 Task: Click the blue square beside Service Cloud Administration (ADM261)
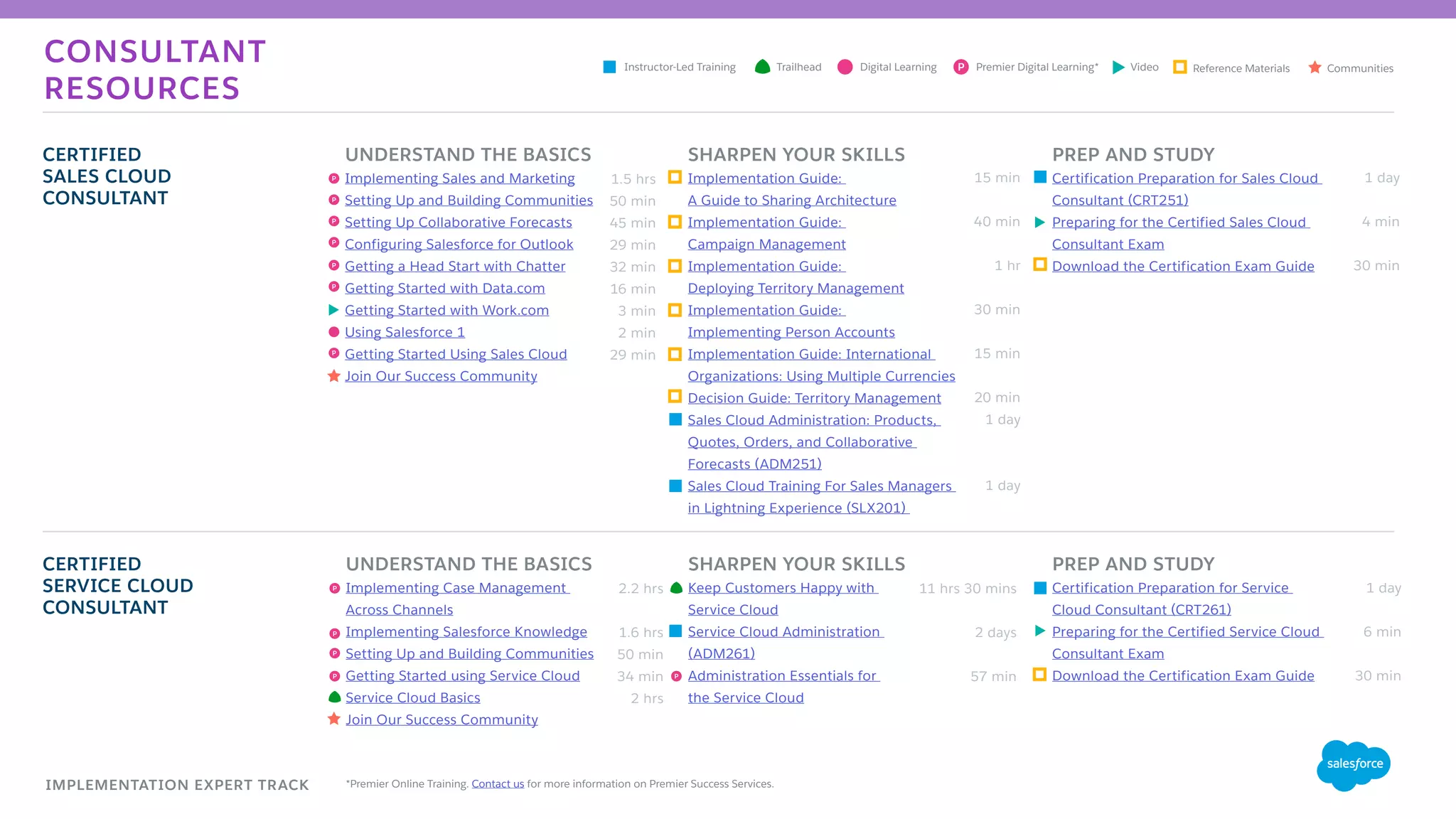(x=675, y=631)
